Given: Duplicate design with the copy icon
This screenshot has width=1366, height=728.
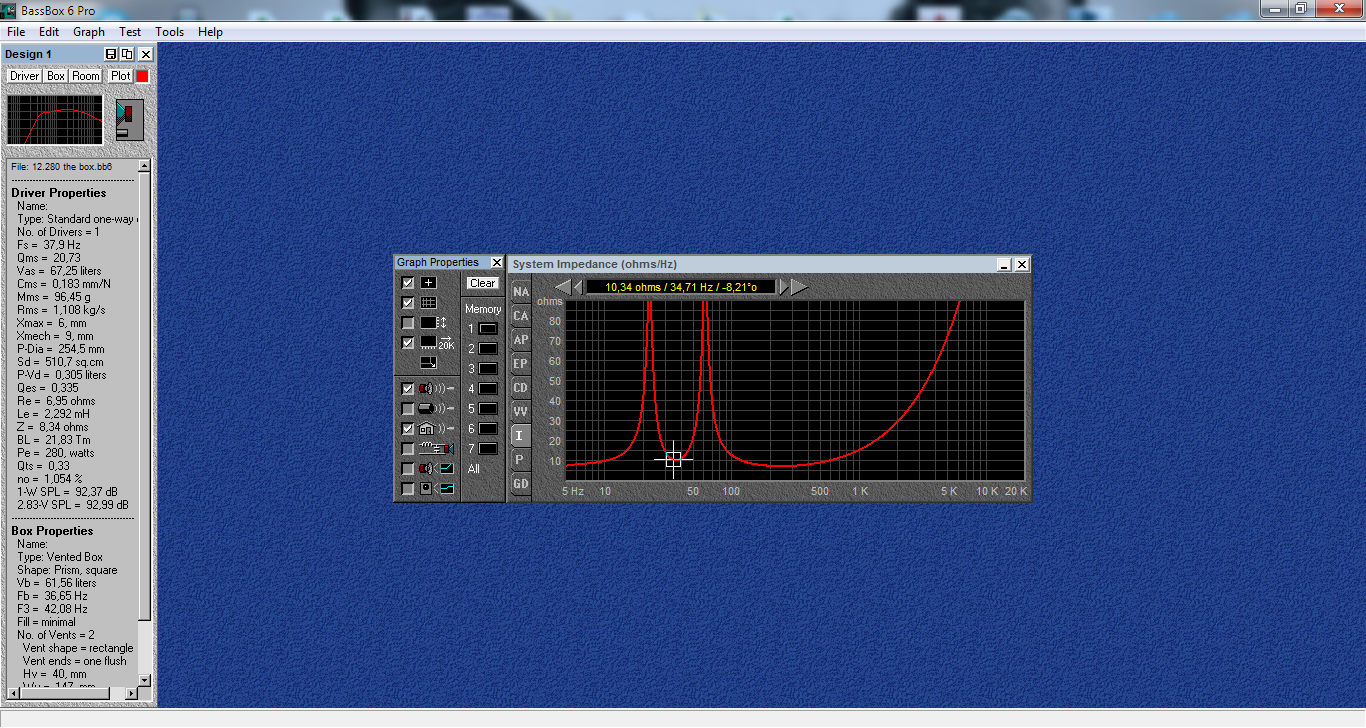Looking at the screenshot, I should click(127, 54).
